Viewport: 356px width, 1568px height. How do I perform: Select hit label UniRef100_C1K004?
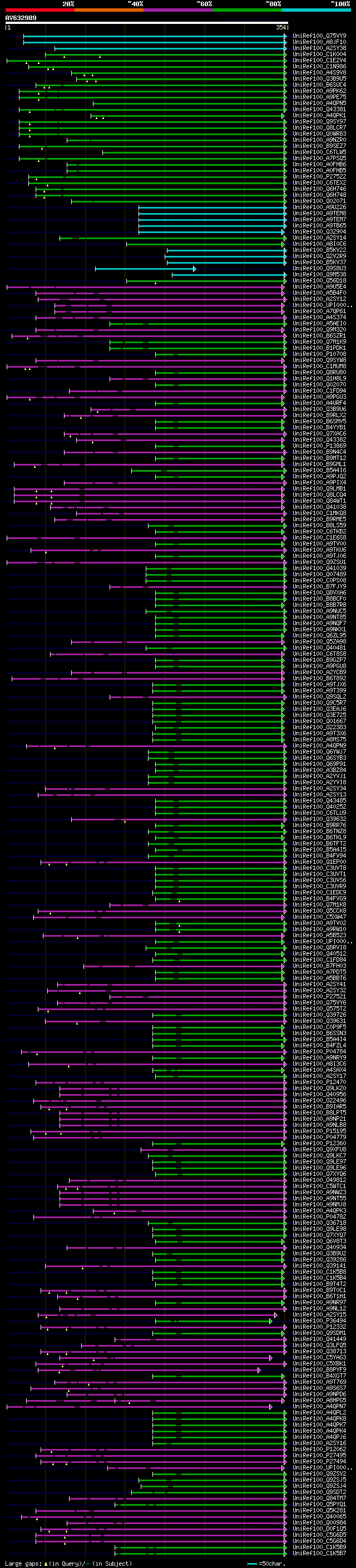[x=319, y=54]
